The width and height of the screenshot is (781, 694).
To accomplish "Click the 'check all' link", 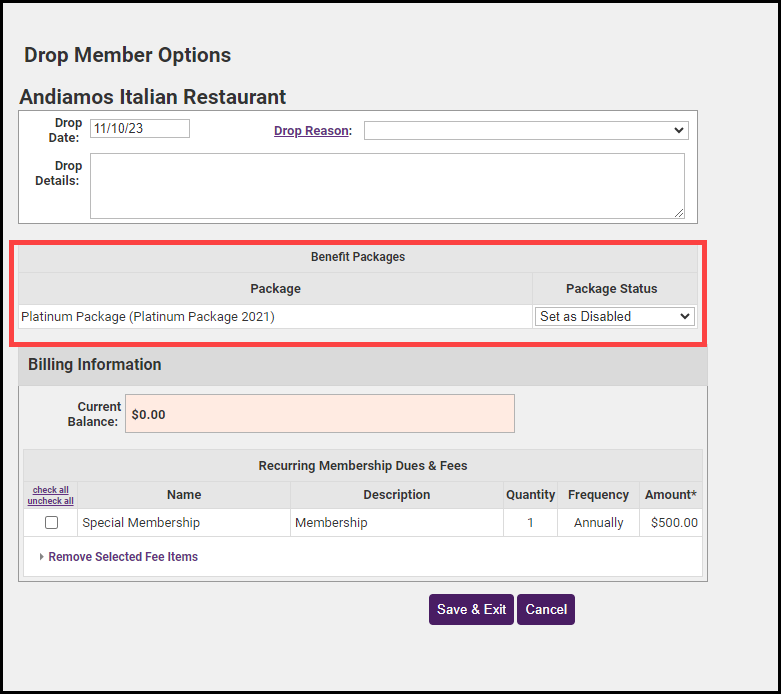I will click(51, 490).
